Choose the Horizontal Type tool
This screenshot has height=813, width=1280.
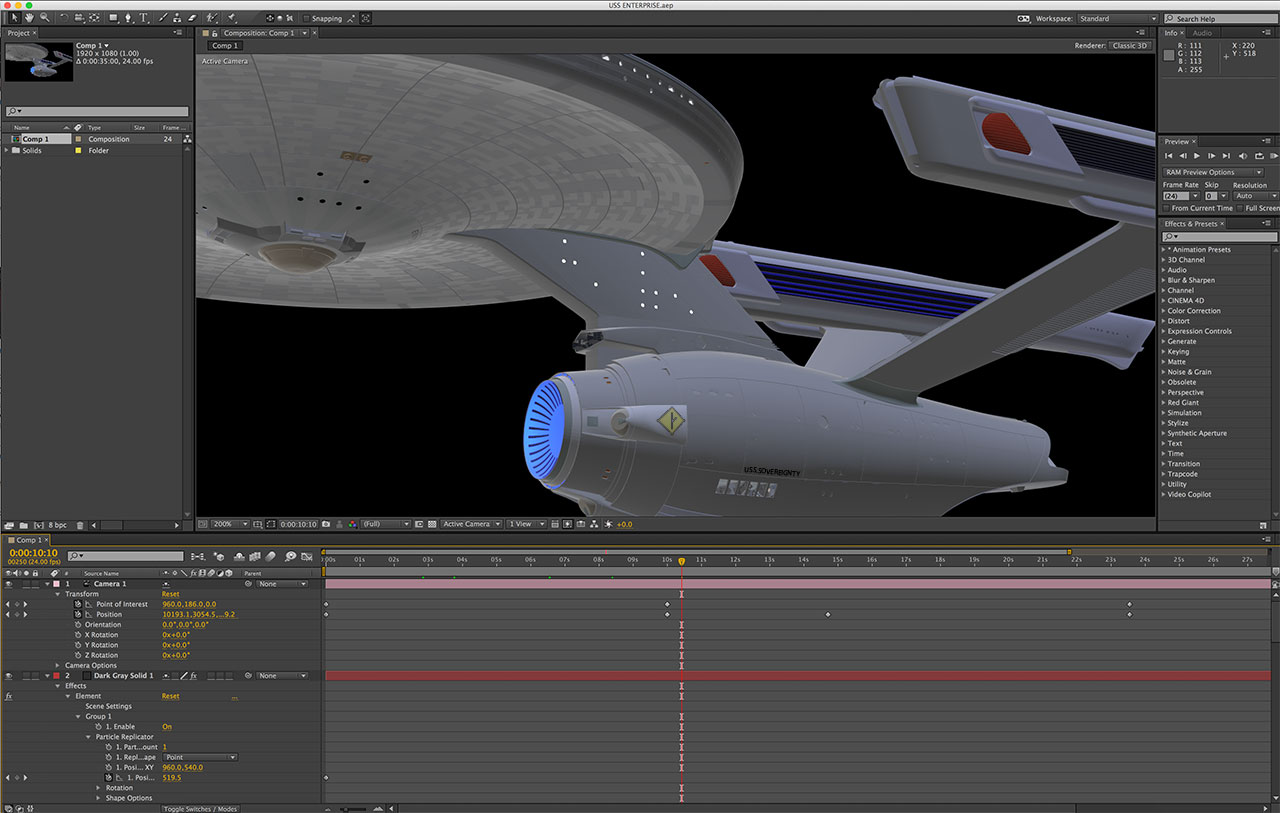(144, 18)
